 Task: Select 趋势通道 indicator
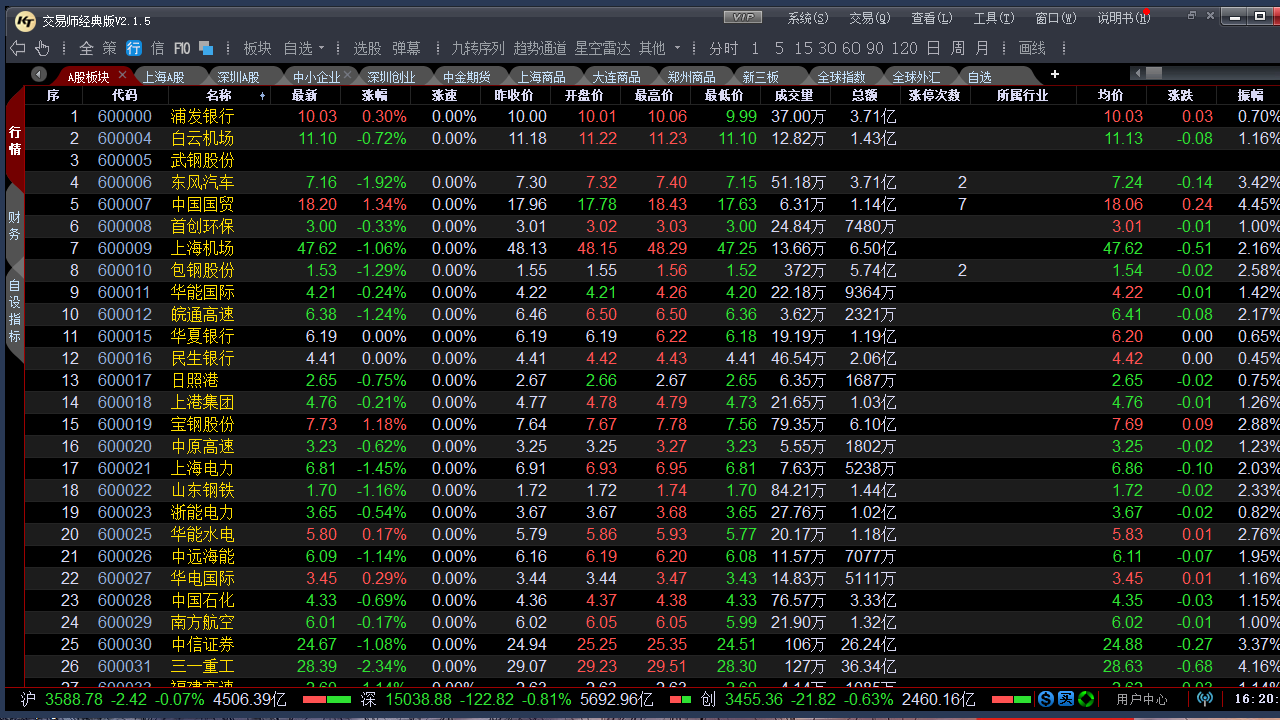tap(540, 48)
